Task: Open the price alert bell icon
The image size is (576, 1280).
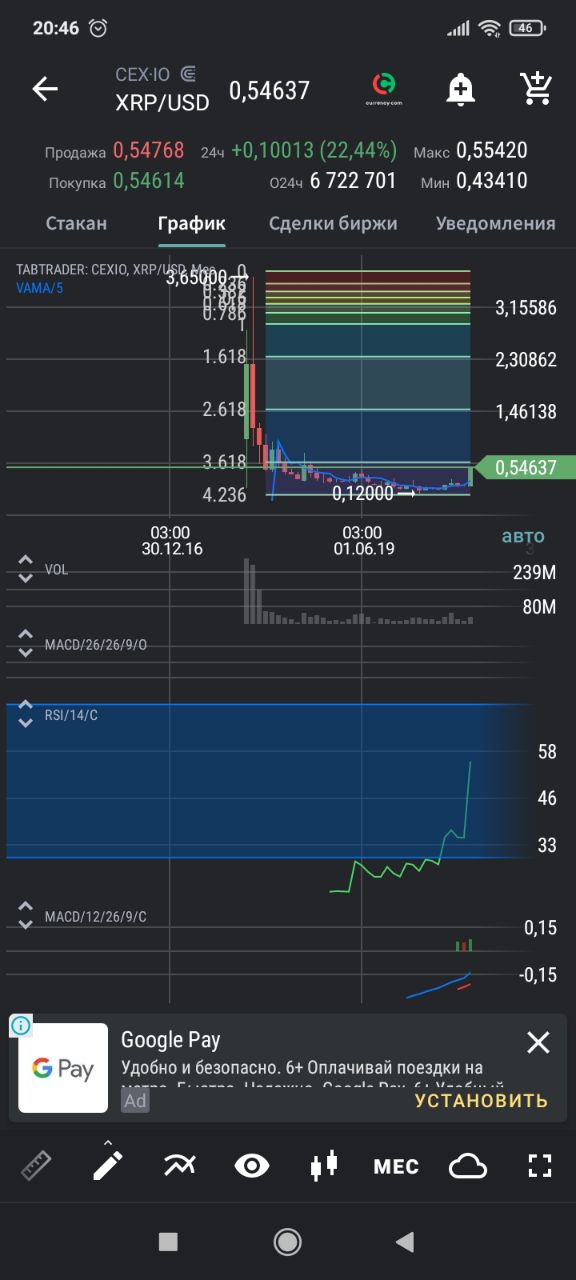Action: [x=460, y=89]
